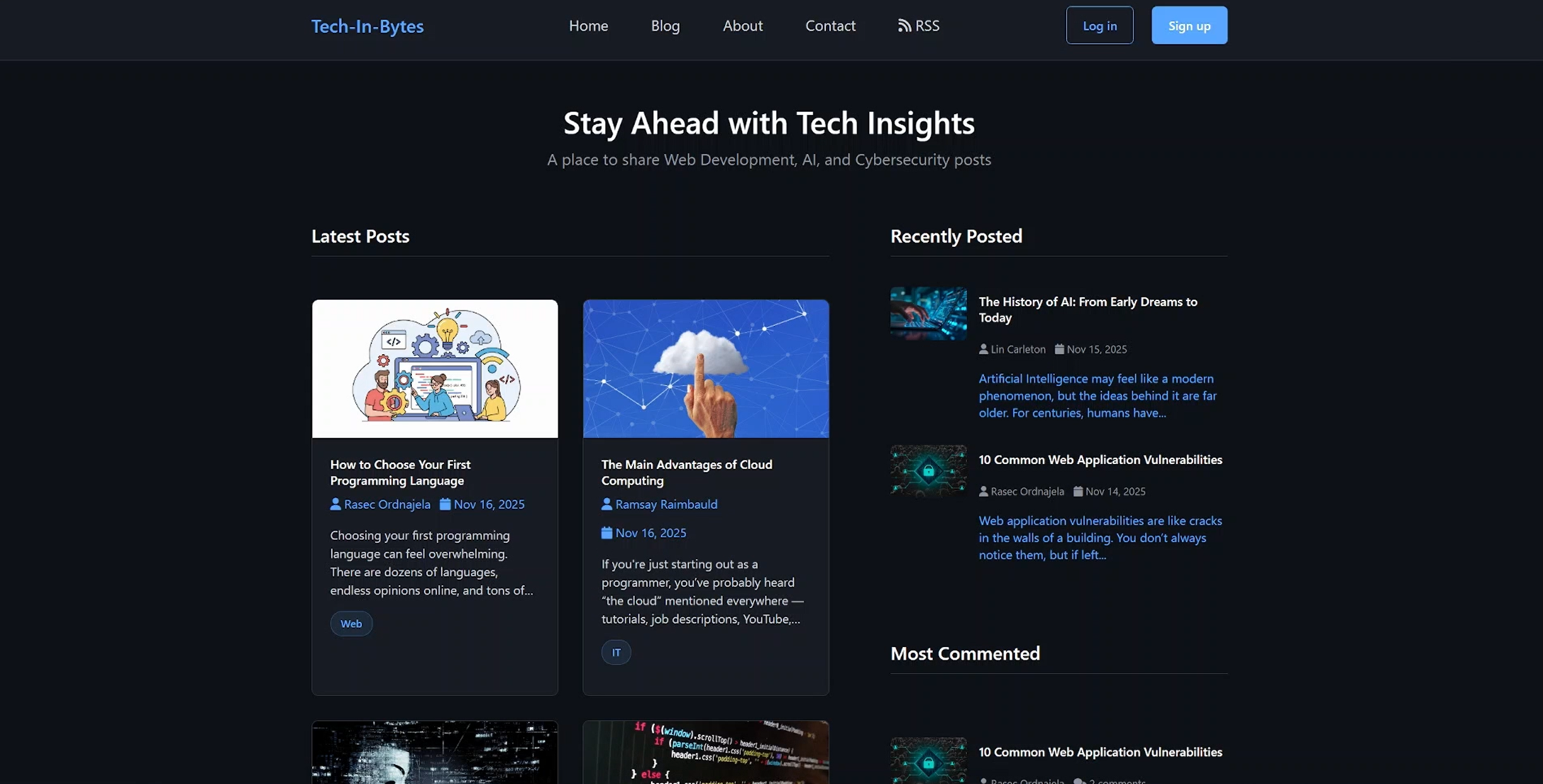This screenshot has width=1543, height=784.
Task: Click the excerpt 'Choosing your first programming language'
Action: tap(431, 562)
